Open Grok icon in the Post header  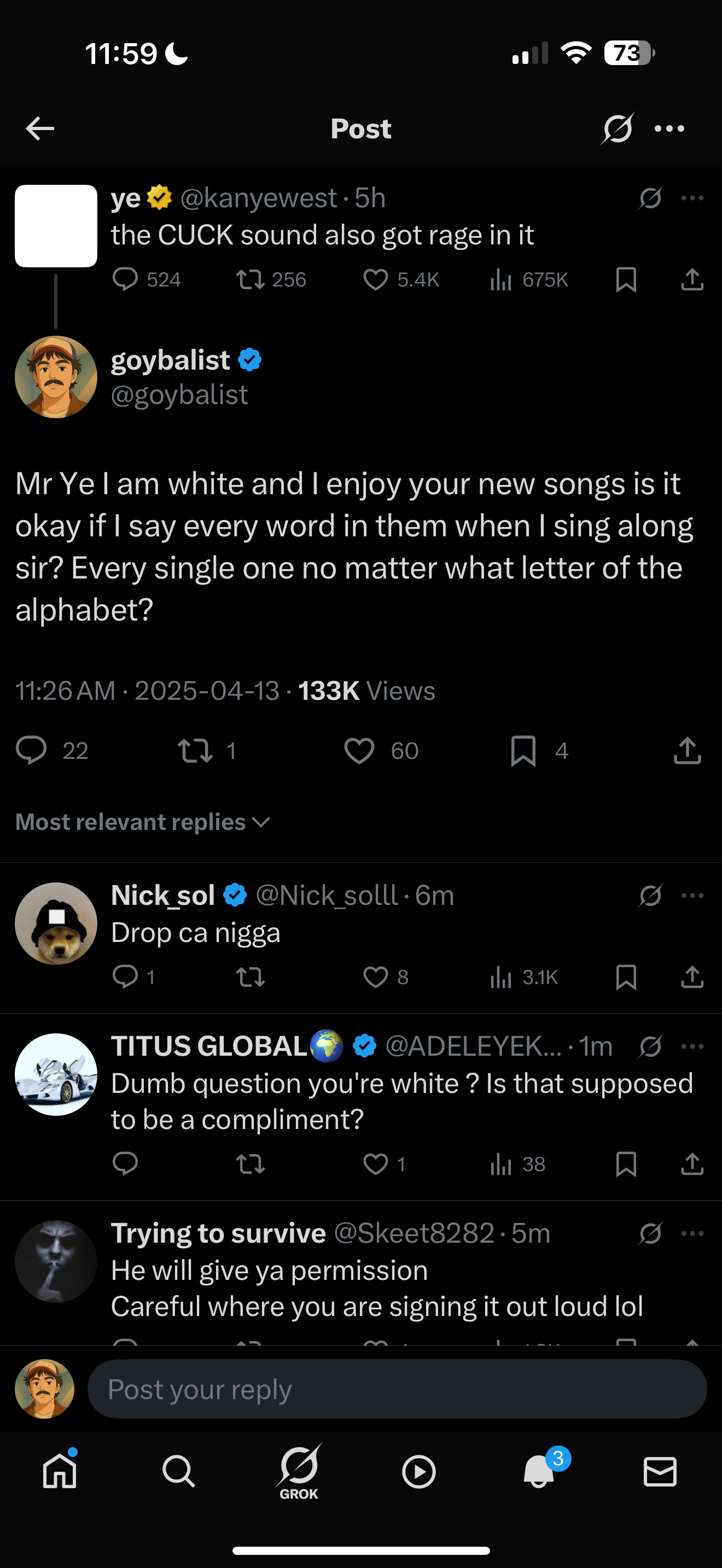pyautogui.click(x=618, y=128)
